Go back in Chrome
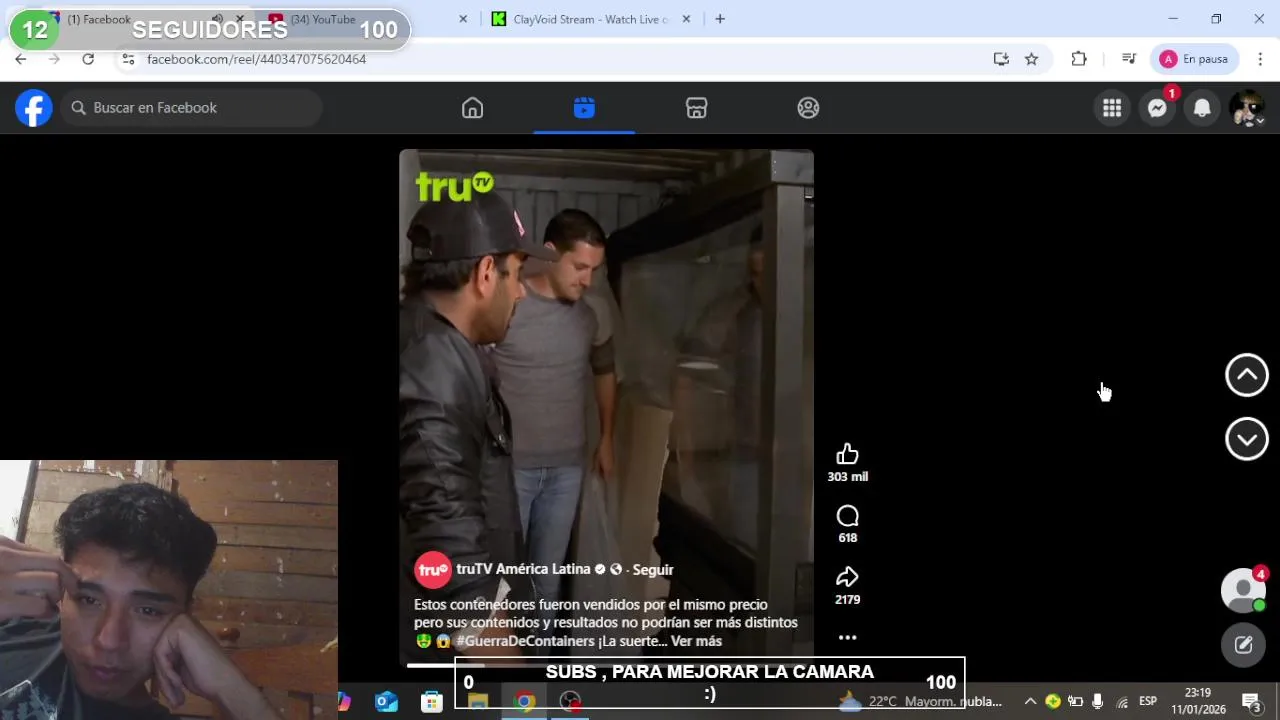This screenshot has height=720, width=1280. tap(21, 59)
